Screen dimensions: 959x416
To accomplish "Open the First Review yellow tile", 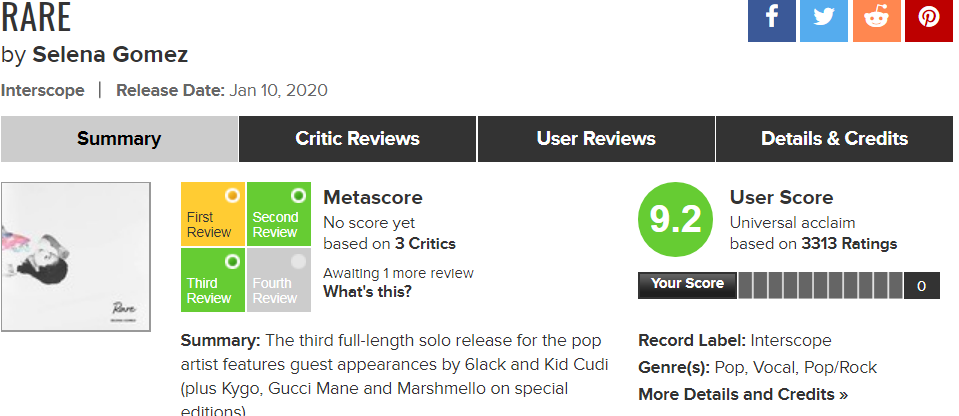I will coord(212,214).
